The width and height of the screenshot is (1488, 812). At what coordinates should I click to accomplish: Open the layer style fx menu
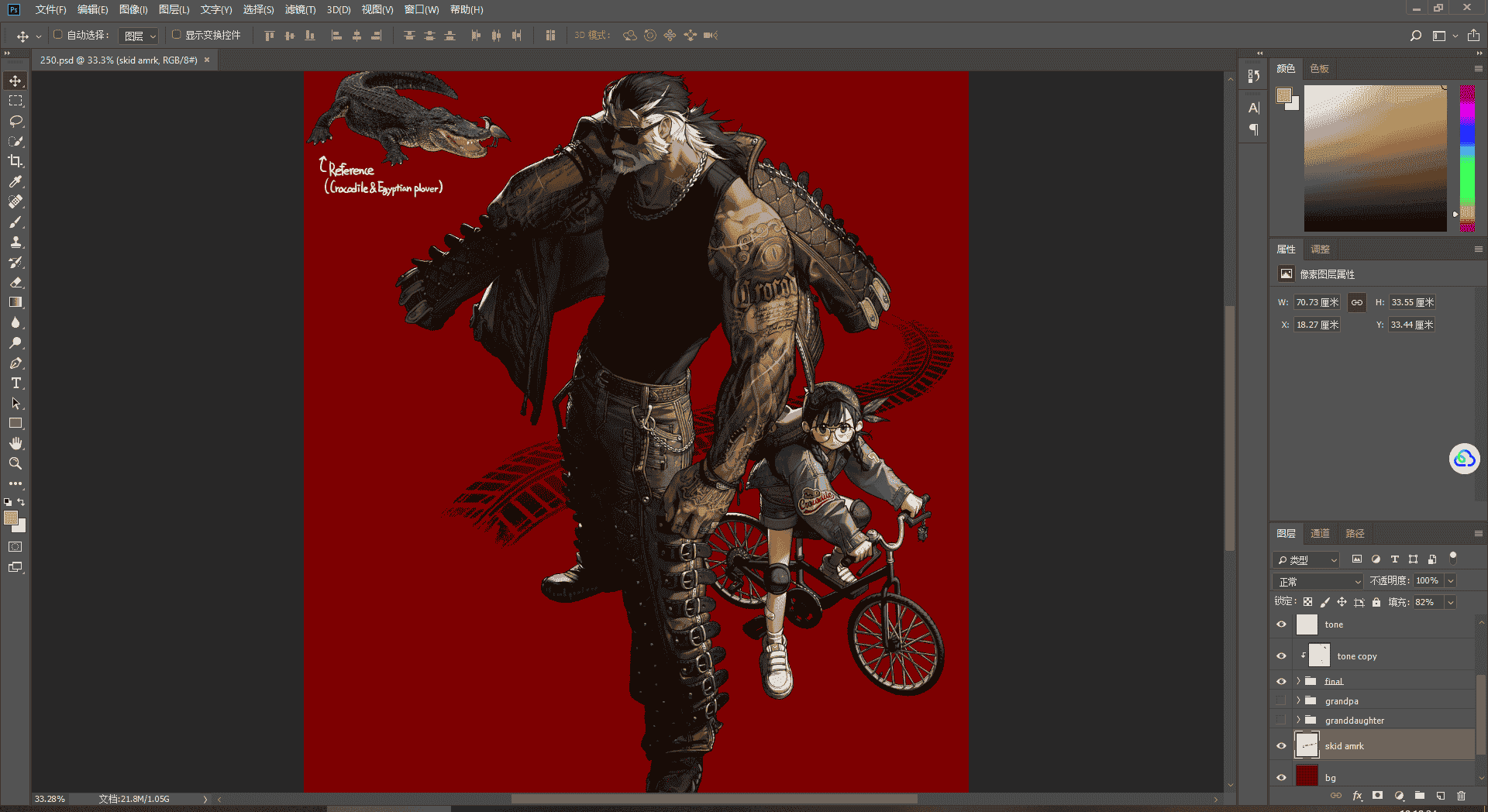[1357, 796]
